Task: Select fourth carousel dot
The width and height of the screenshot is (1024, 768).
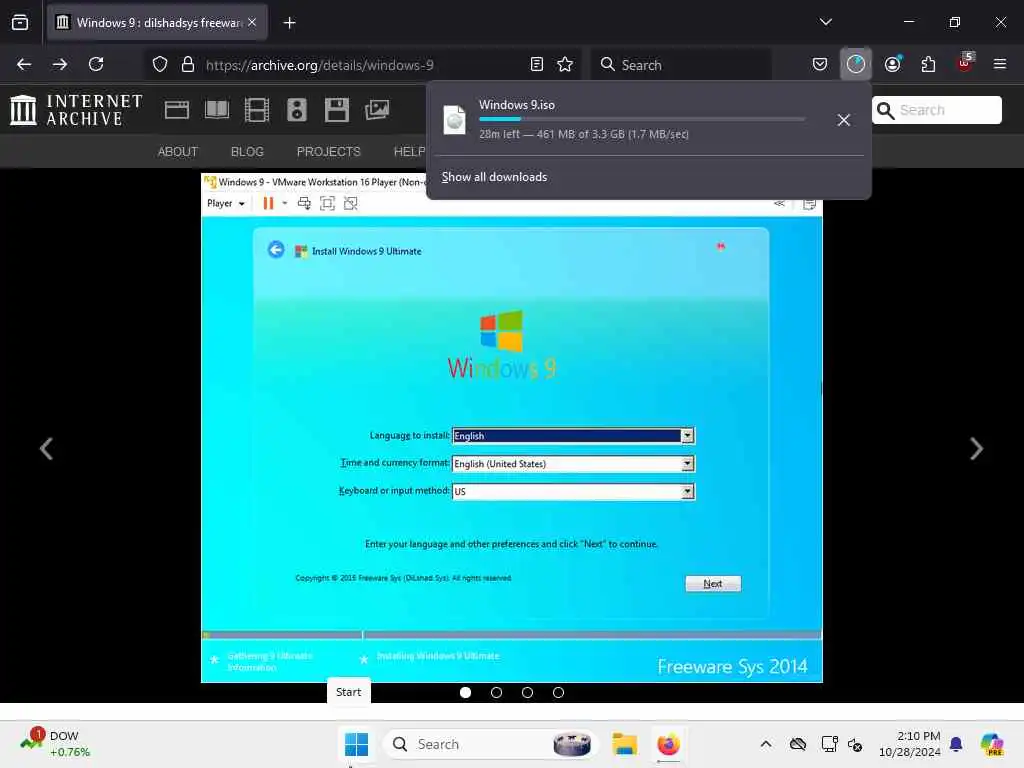Action: 558,692
